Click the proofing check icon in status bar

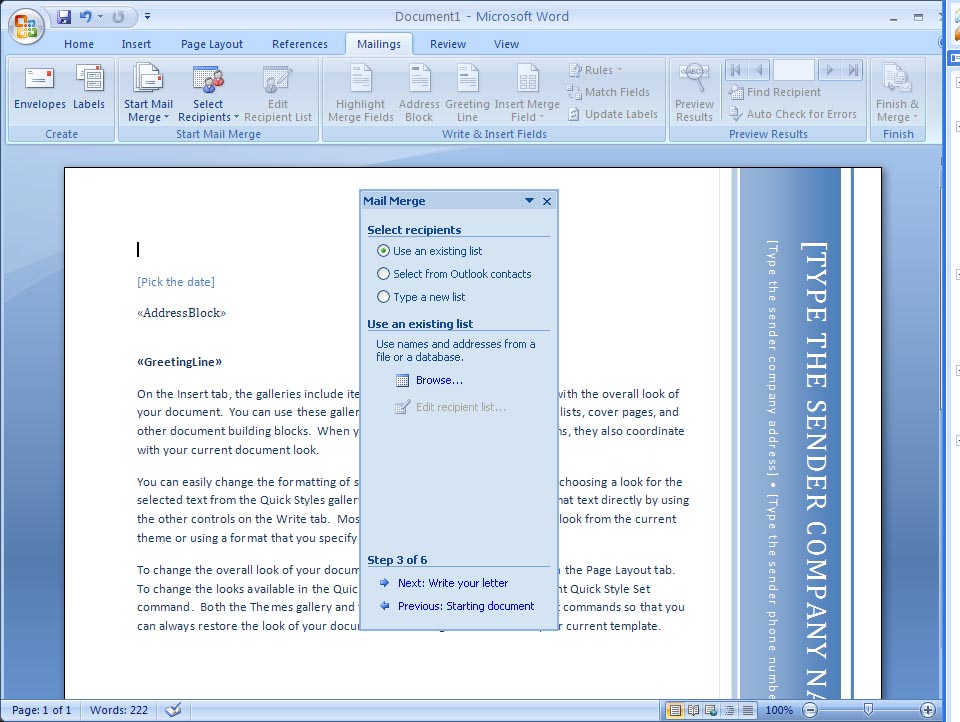tap(174, 710)
